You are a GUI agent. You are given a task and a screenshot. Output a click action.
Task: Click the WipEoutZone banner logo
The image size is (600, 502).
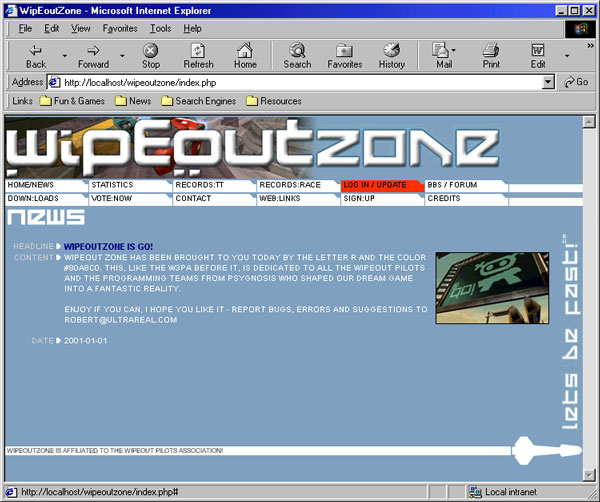253,148
